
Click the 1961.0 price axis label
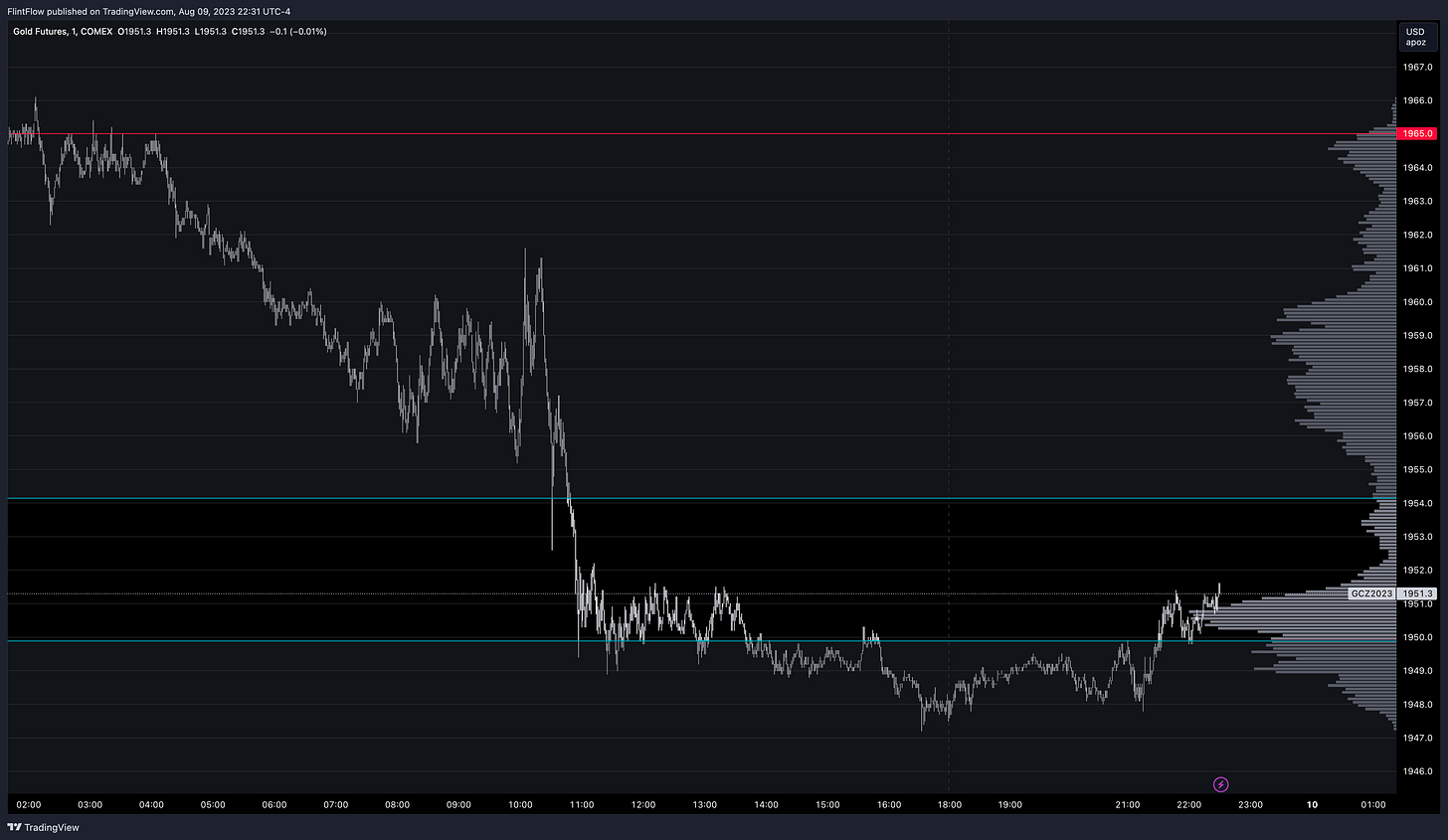pyautogui.click(x=1417, y=268)
